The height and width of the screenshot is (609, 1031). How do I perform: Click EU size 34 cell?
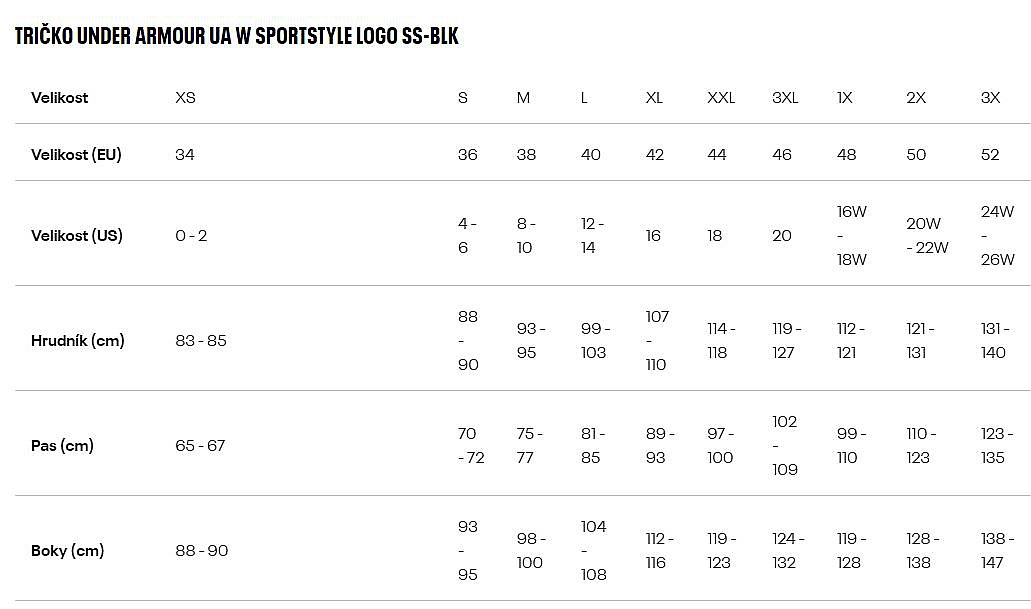coord(185,155)
